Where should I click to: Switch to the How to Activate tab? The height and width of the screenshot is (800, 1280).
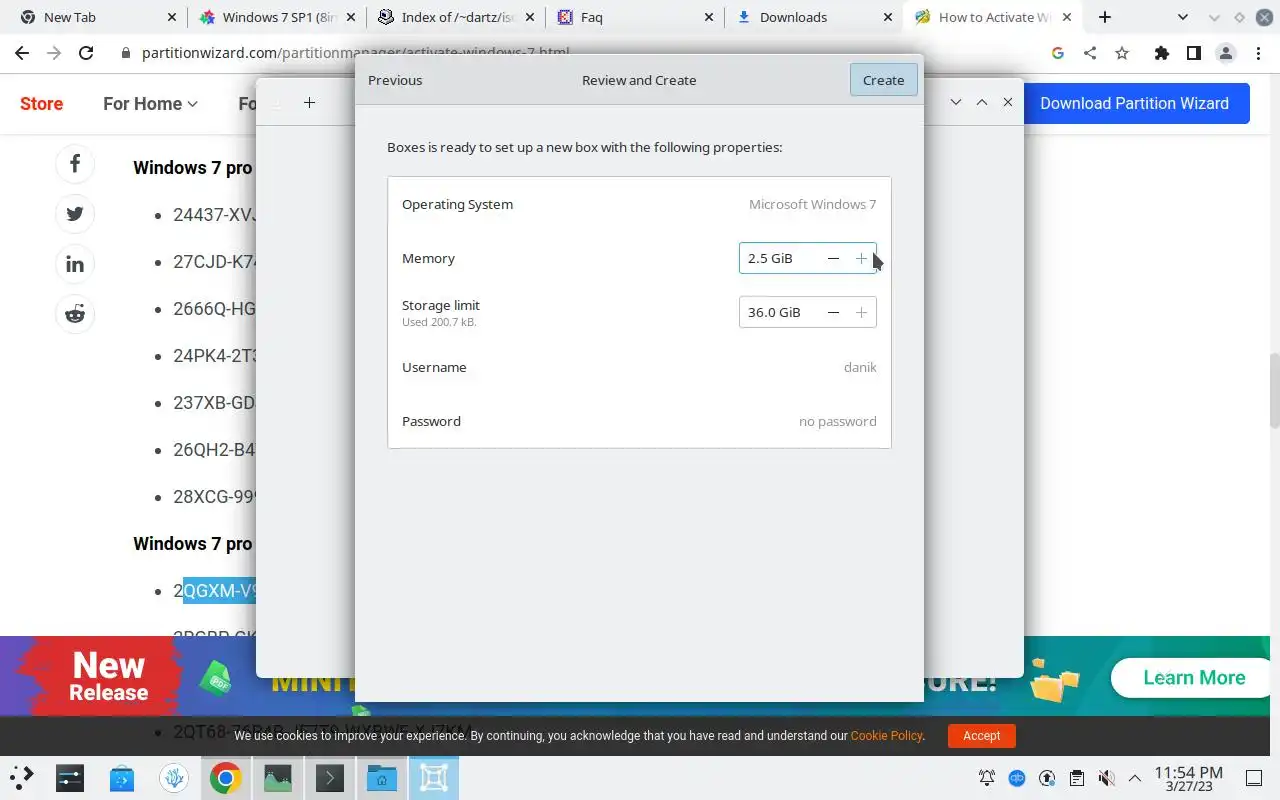tap(995, 17)
